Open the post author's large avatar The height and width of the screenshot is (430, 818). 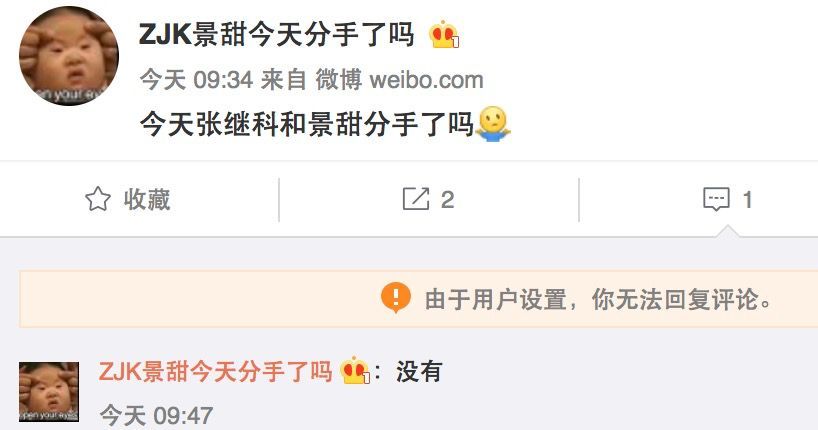[69, 56]
